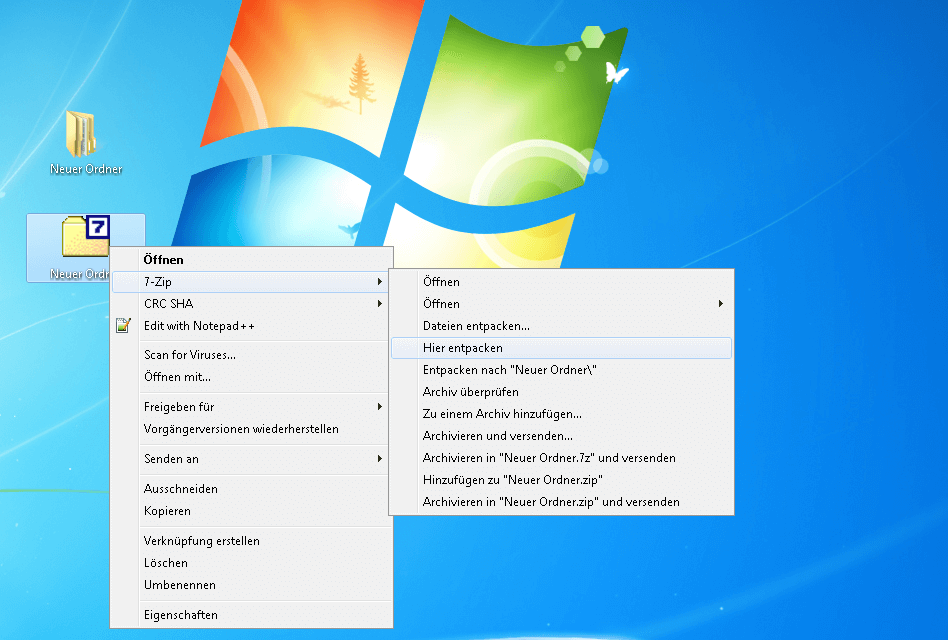Open Eigenschaften of the archive
The width and height of the screenshot is (948, 640).
(x=180, y=615)
